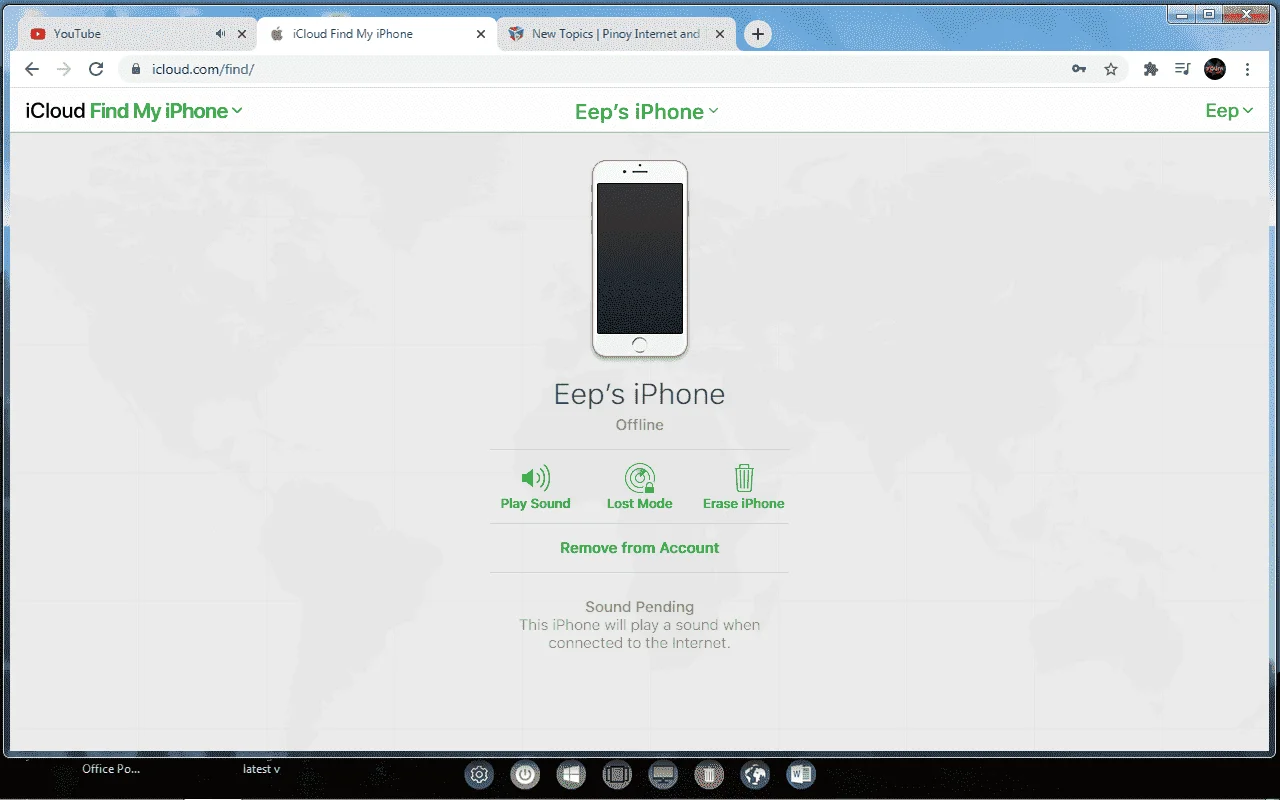Minimize the Chrome window
This screenshot has width=1280, height=800.
[1182, 14]
